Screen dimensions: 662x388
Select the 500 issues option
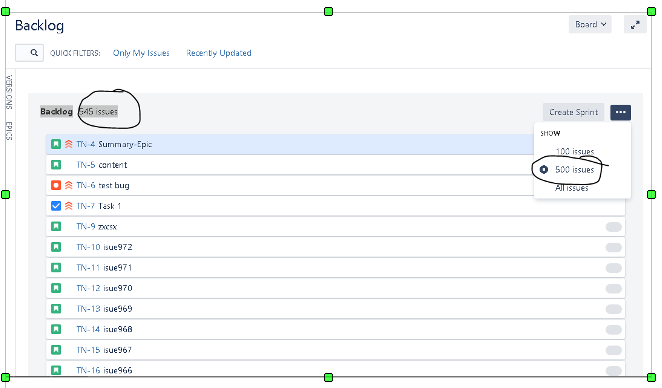(575, 170)
